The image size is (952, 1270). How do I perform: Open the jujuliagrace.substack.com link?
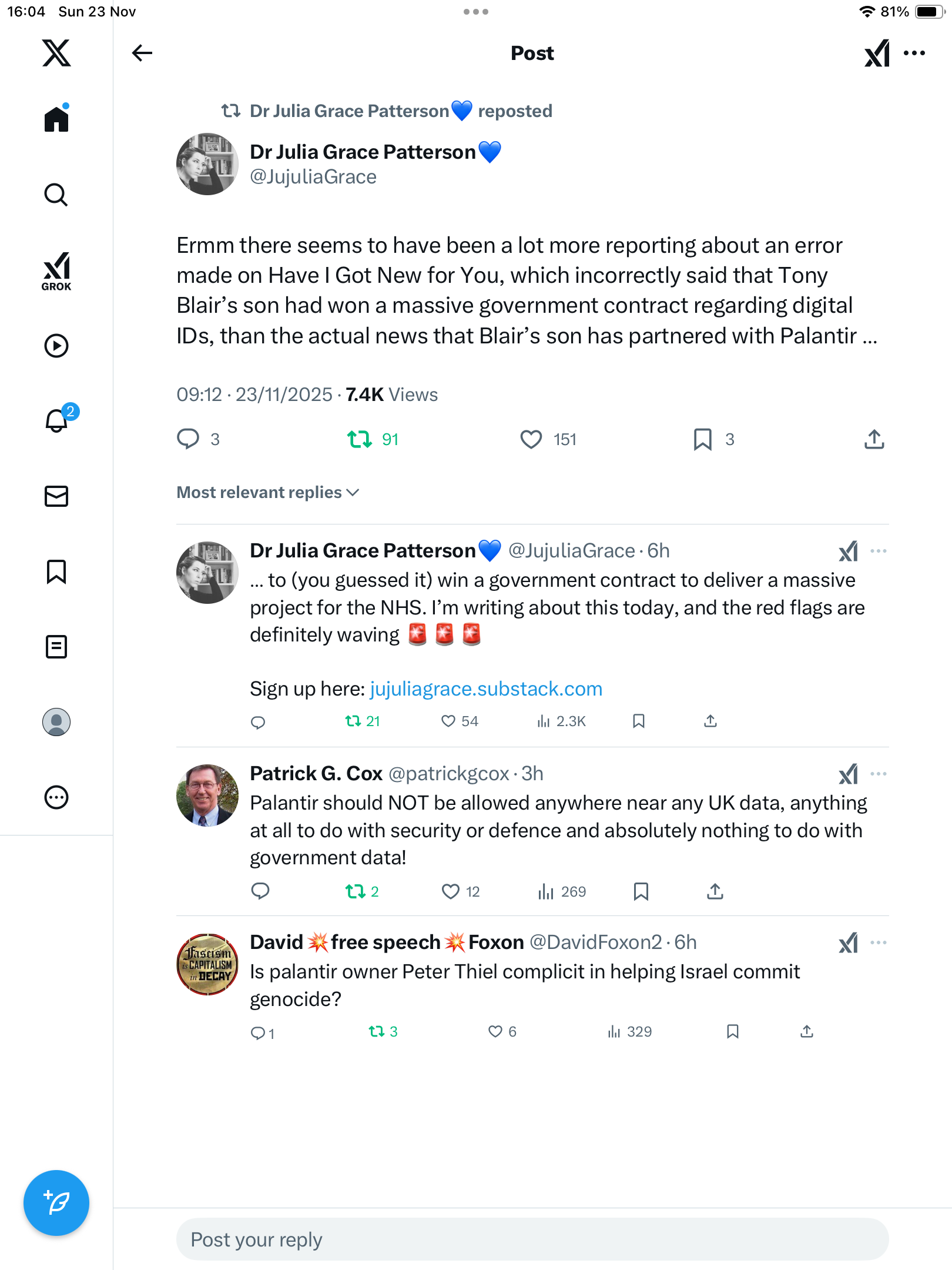486,689
